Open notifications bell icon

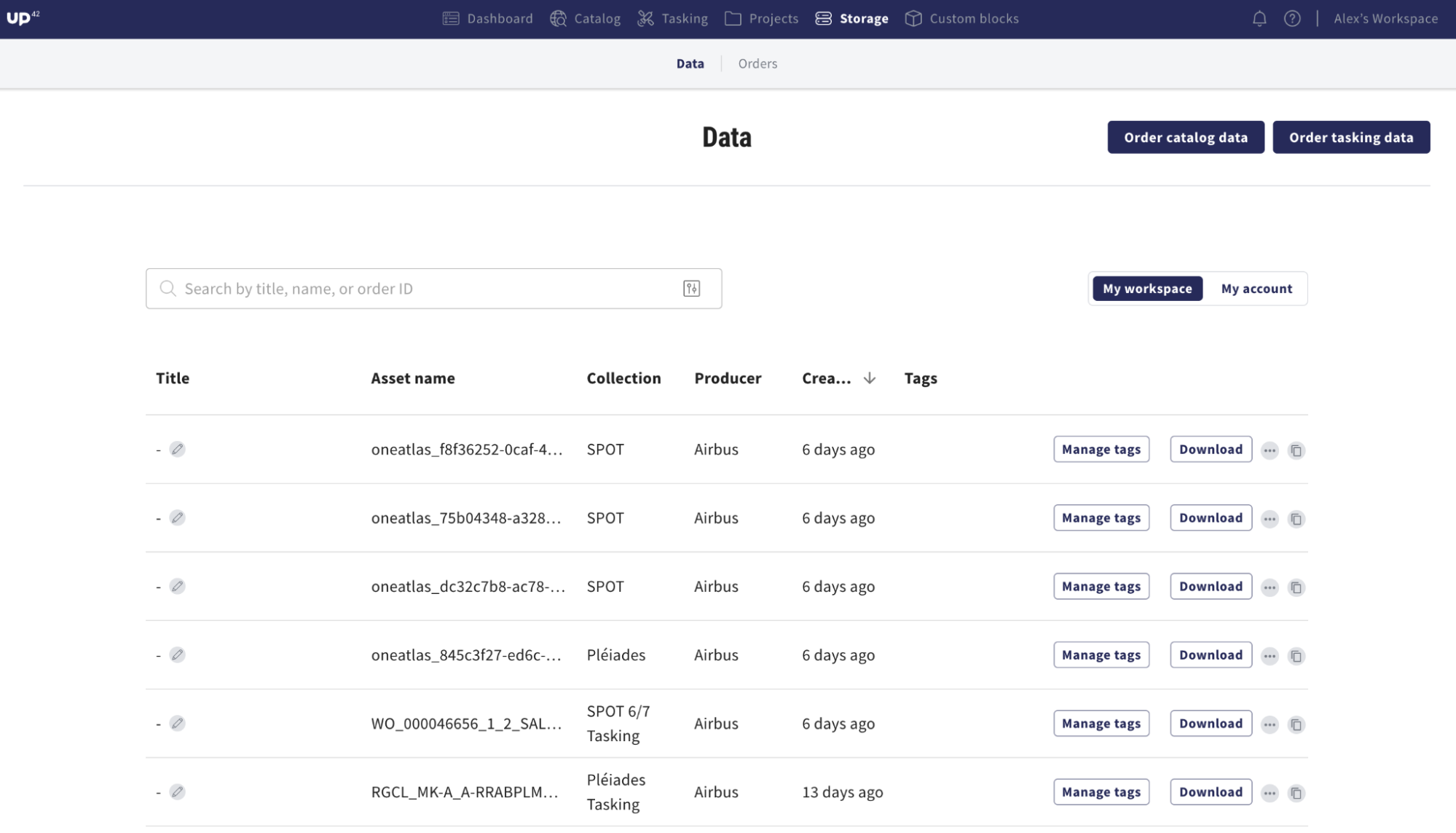click(x=1259, y=19)
